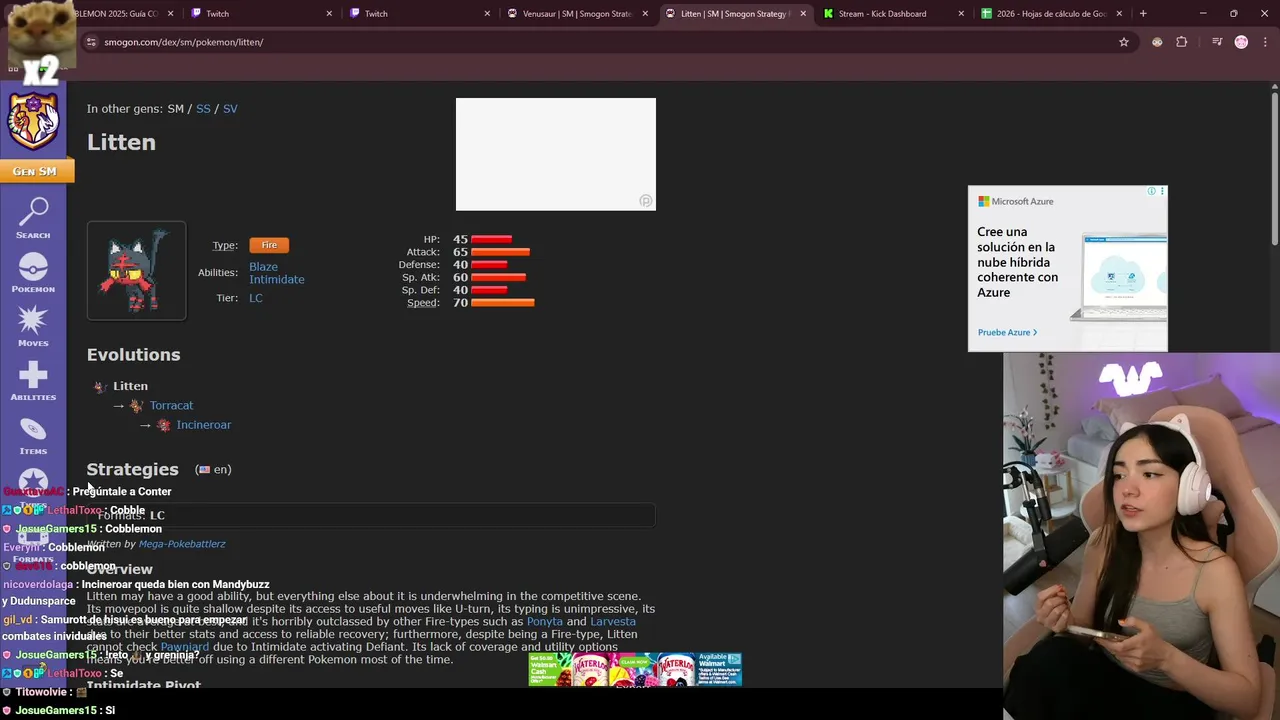
Task: Open the Ponyta link in overview
Action: pyautogui.click(x=545, y=621)
